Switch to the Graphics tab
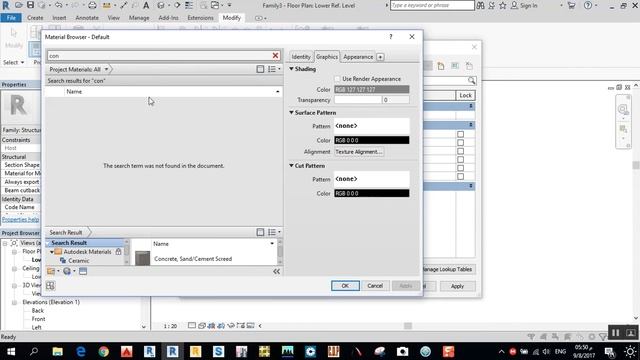The image size is (640, 360). (x=327, y=57)
